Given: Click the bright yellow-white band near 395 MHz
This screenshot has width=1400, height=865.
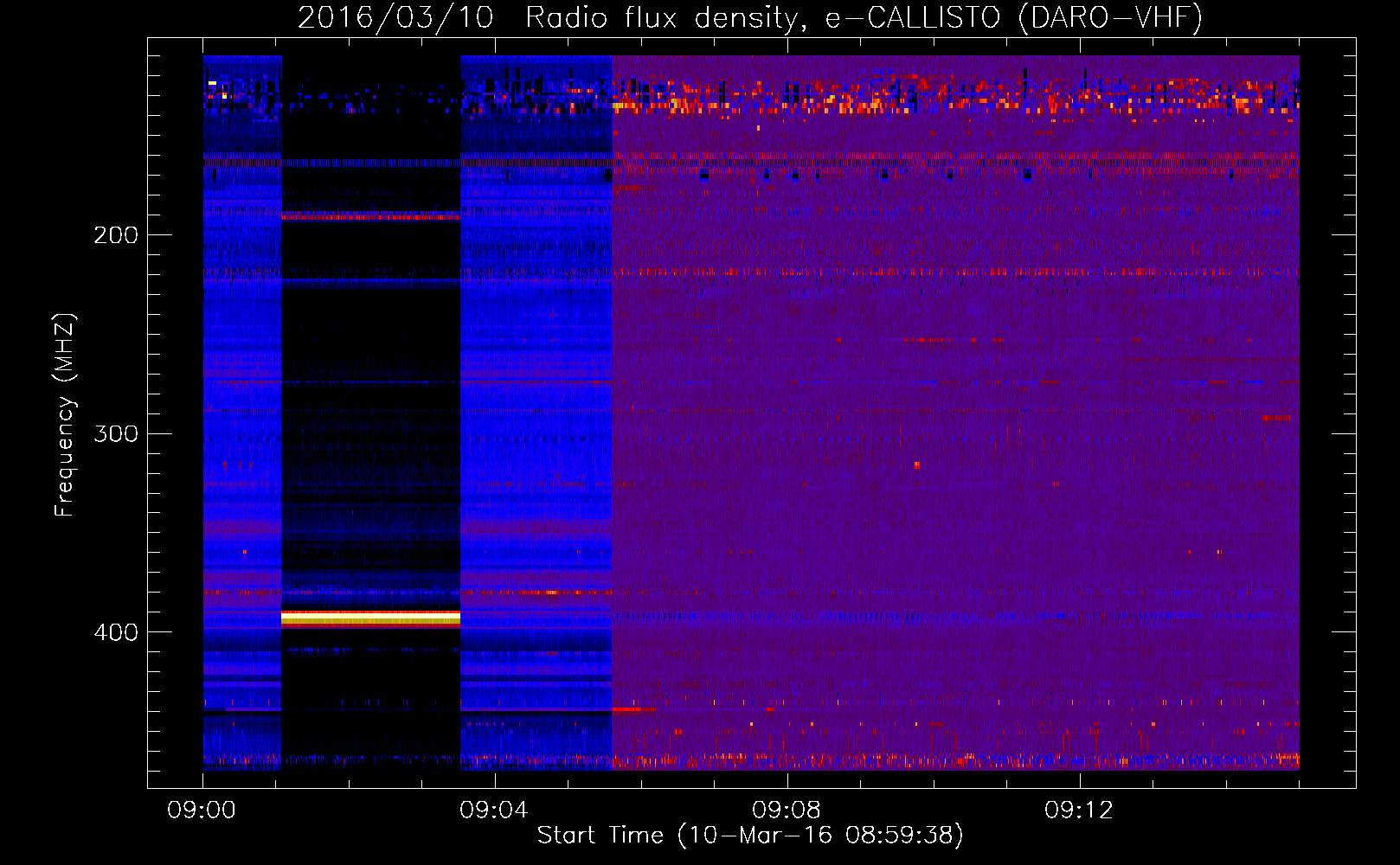Looking at the screenshot, I should [370, 618].
